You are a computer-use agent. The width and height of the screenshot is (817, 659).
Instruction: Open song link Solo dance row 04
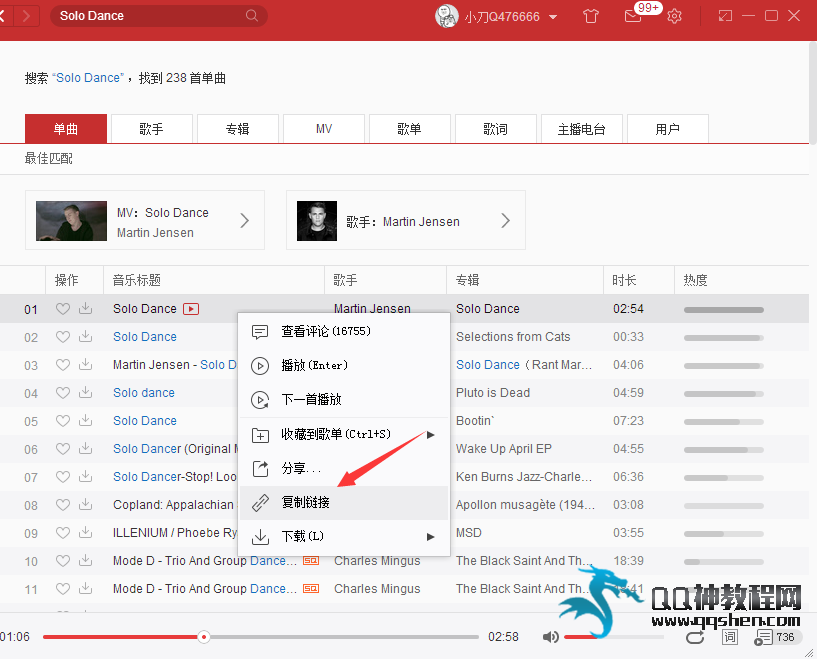144,393
